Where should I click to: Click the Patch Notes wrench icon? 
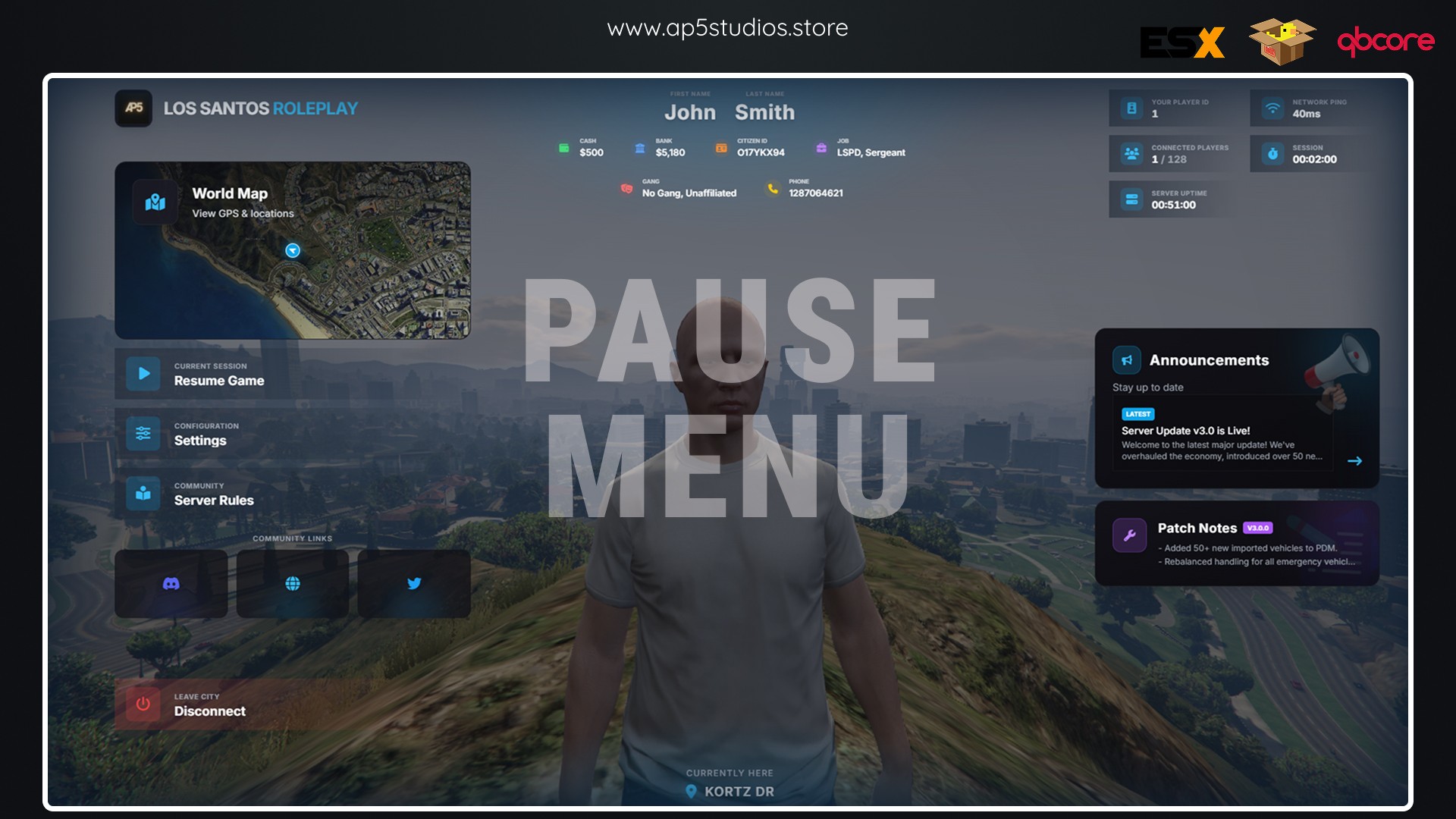pos(1129,535)
